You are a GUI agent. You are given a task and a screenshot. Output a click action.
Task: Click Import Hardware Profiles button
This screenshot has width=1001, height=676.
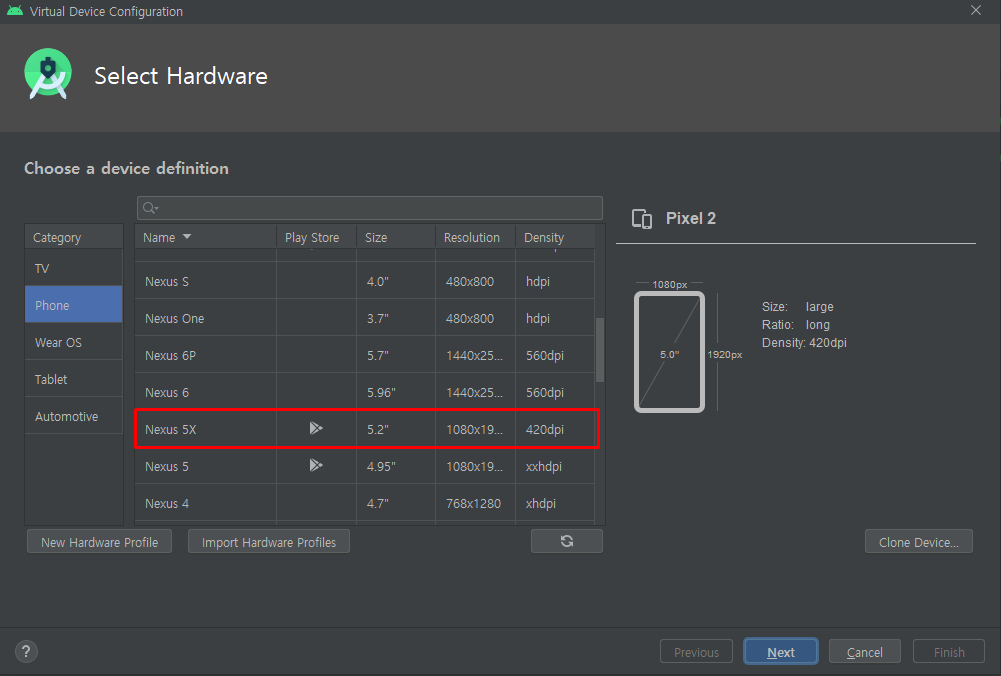269,542
